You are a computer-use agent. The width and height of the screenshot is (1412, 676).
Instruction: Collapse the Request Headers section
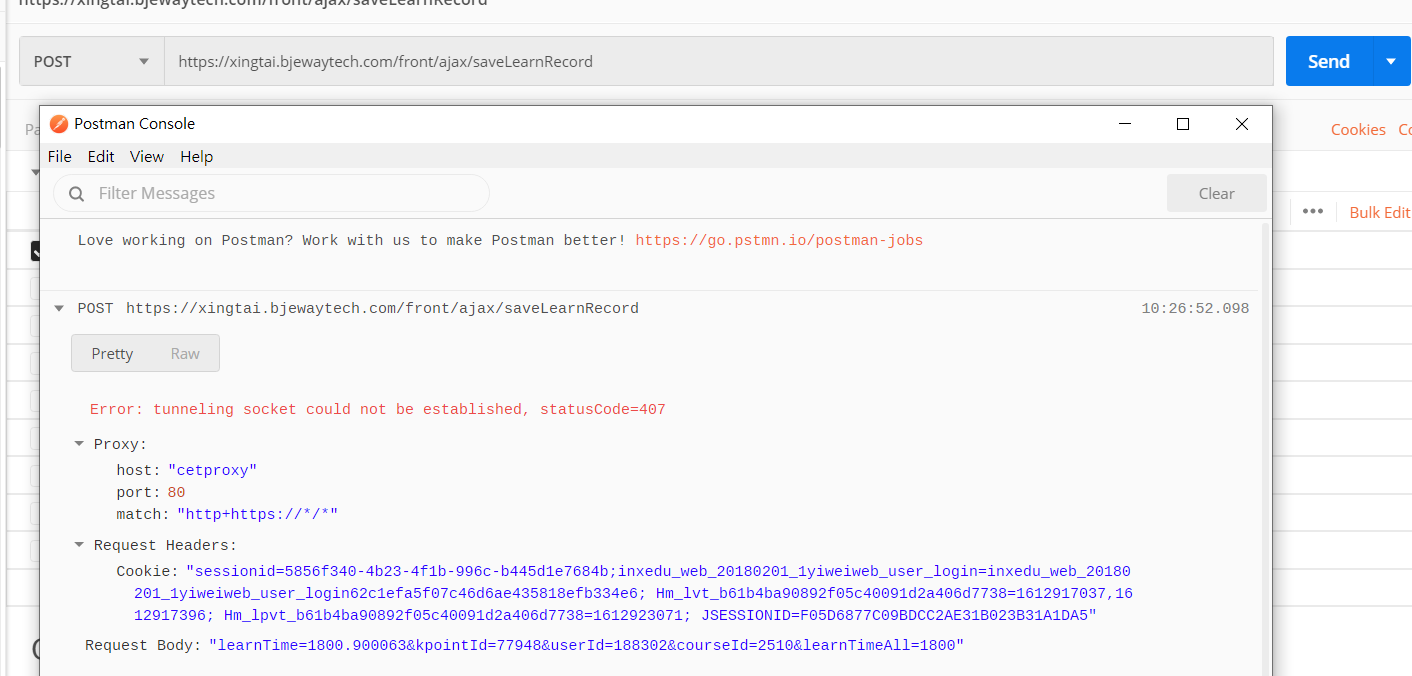[x=79, y=545]
